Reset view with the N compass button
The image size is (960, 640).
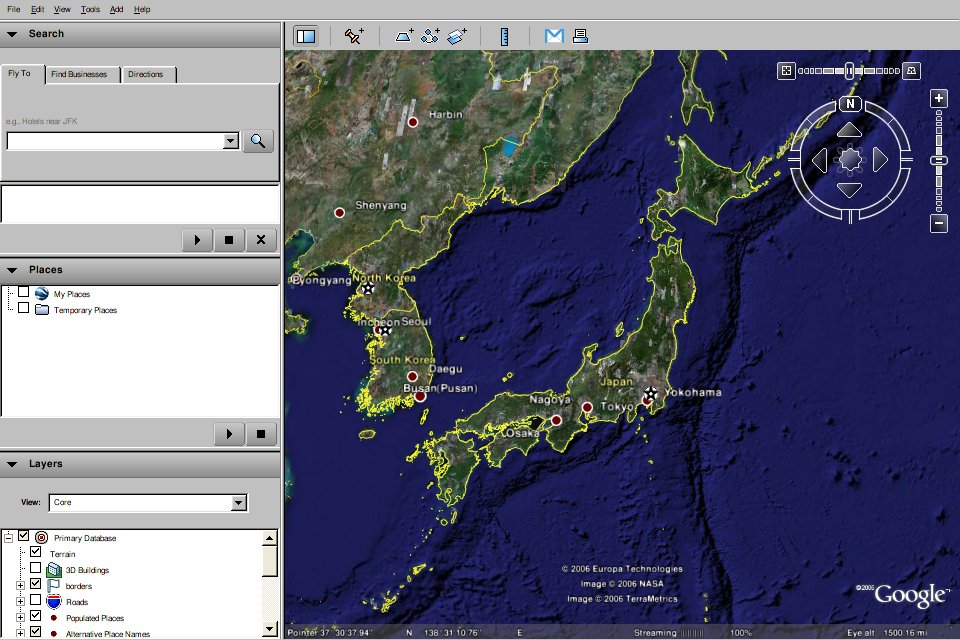click(850, 104)
